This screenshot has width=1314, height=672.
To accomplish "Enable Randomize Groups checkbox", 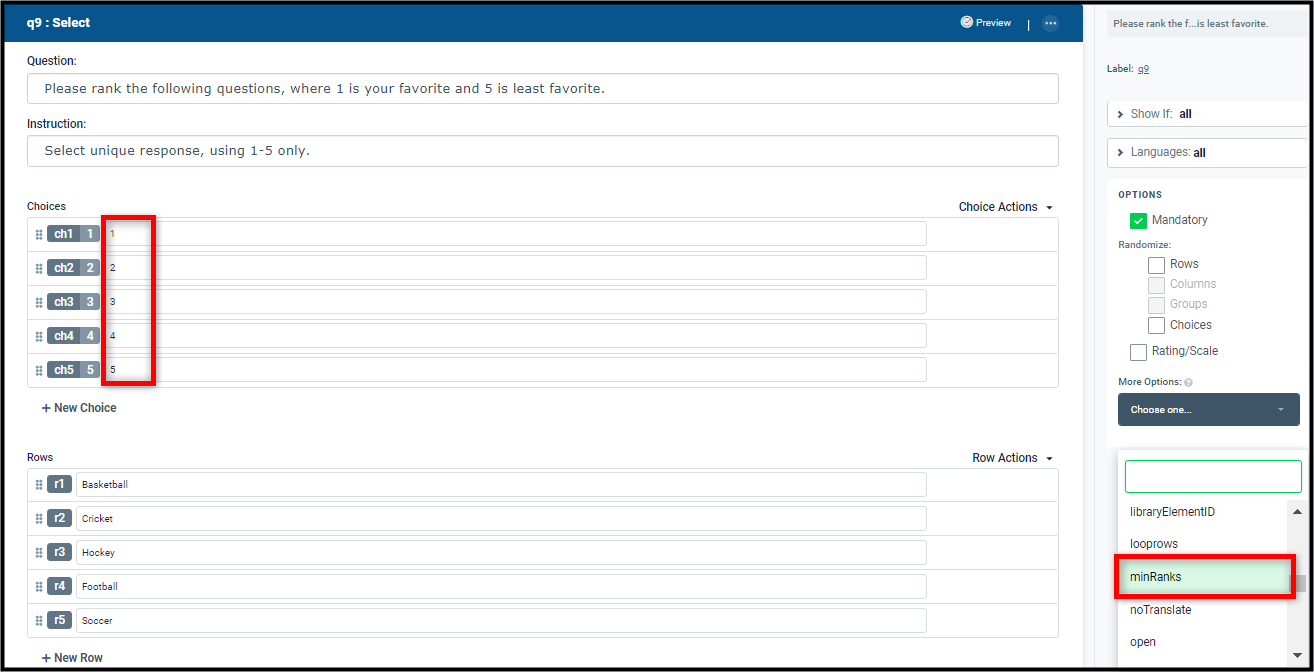I will click(x=1156, y=305).
